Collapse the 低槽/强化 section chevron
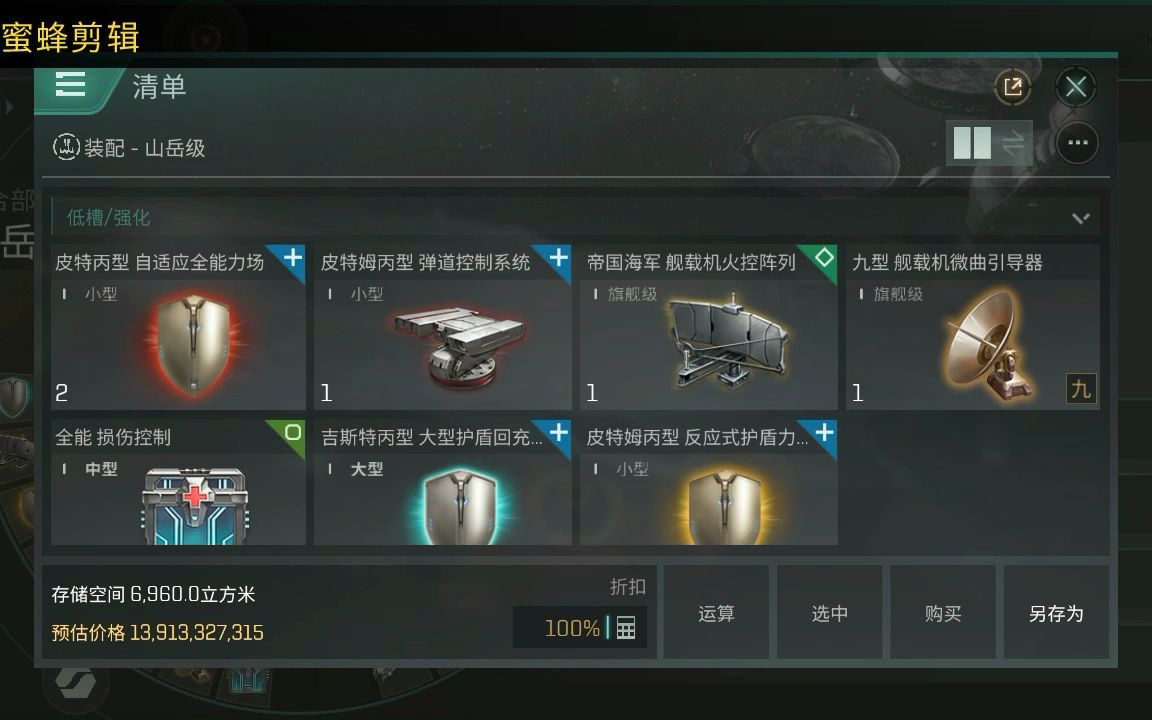Image resolution: width=1152 pixels, height=720 pixels. coord(1080,218)
